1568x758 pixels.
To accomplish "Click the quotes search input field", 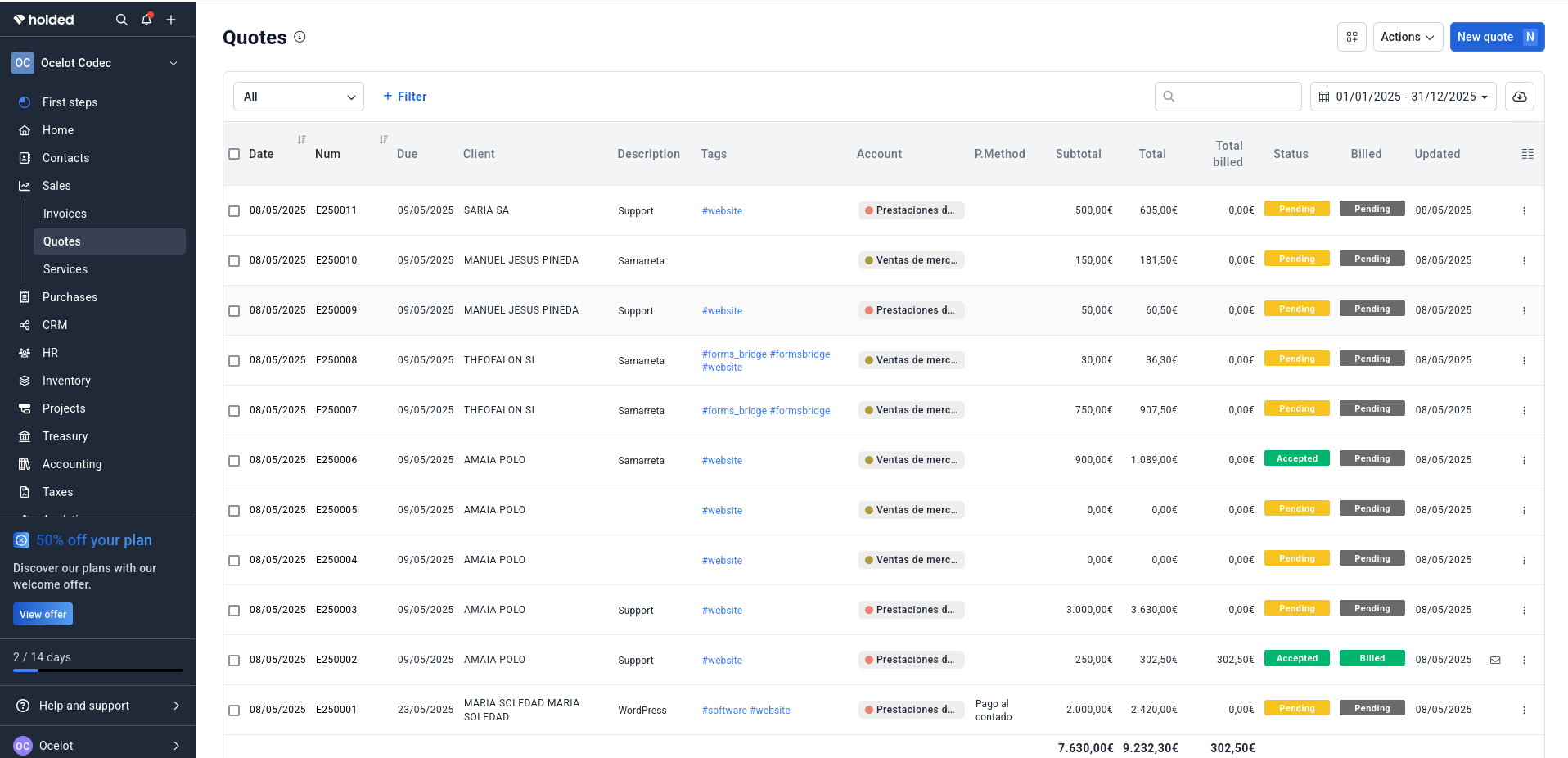I will (1236, 97).
